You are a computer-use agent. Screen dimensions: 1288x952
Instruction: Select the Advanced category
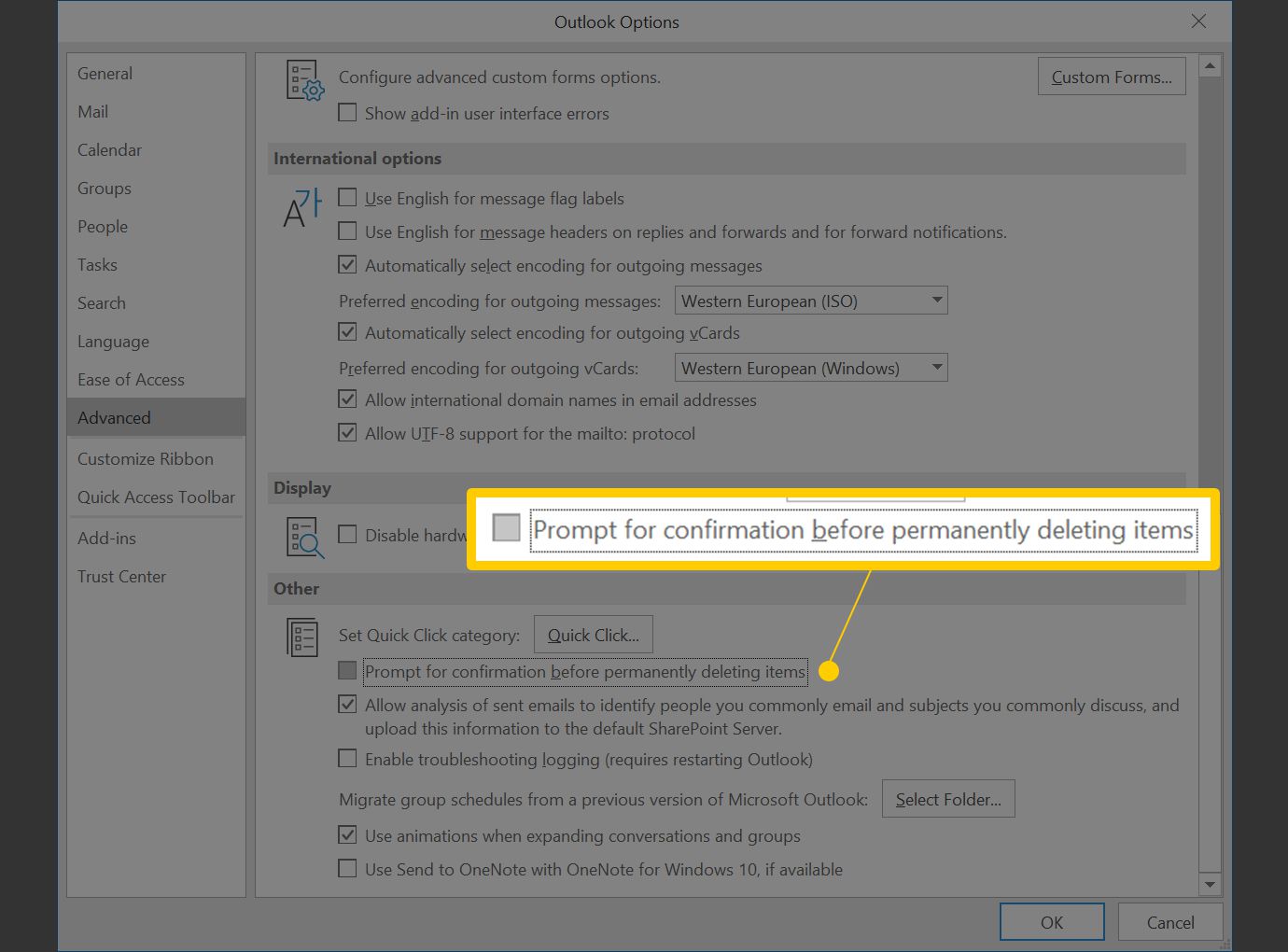pos(156,417)
